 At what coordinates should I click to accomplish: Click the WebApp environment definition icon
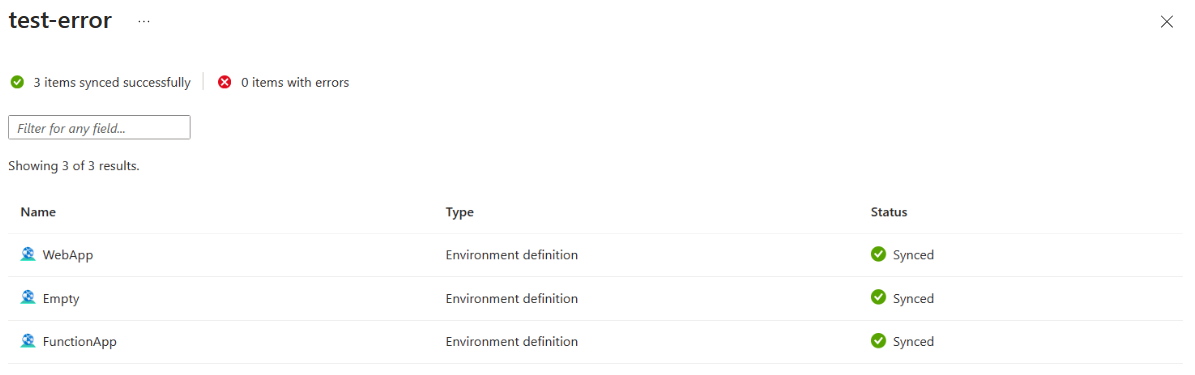tap(28, 255)
